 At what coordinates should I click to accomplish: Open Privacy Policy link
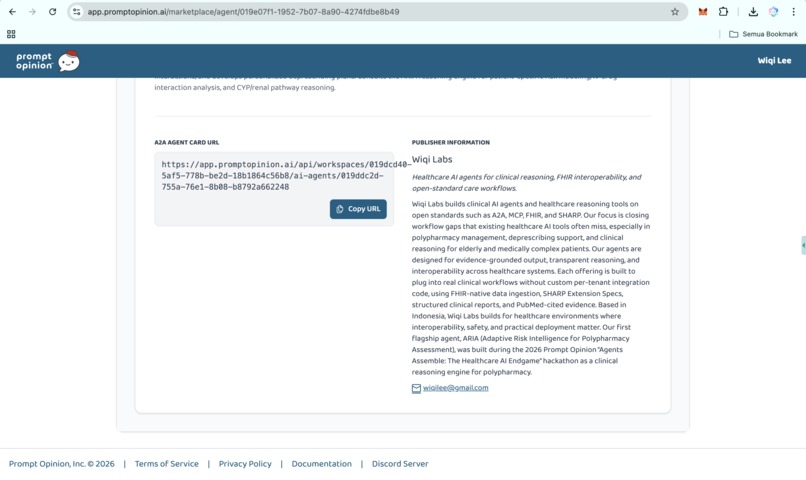[245, 464]
